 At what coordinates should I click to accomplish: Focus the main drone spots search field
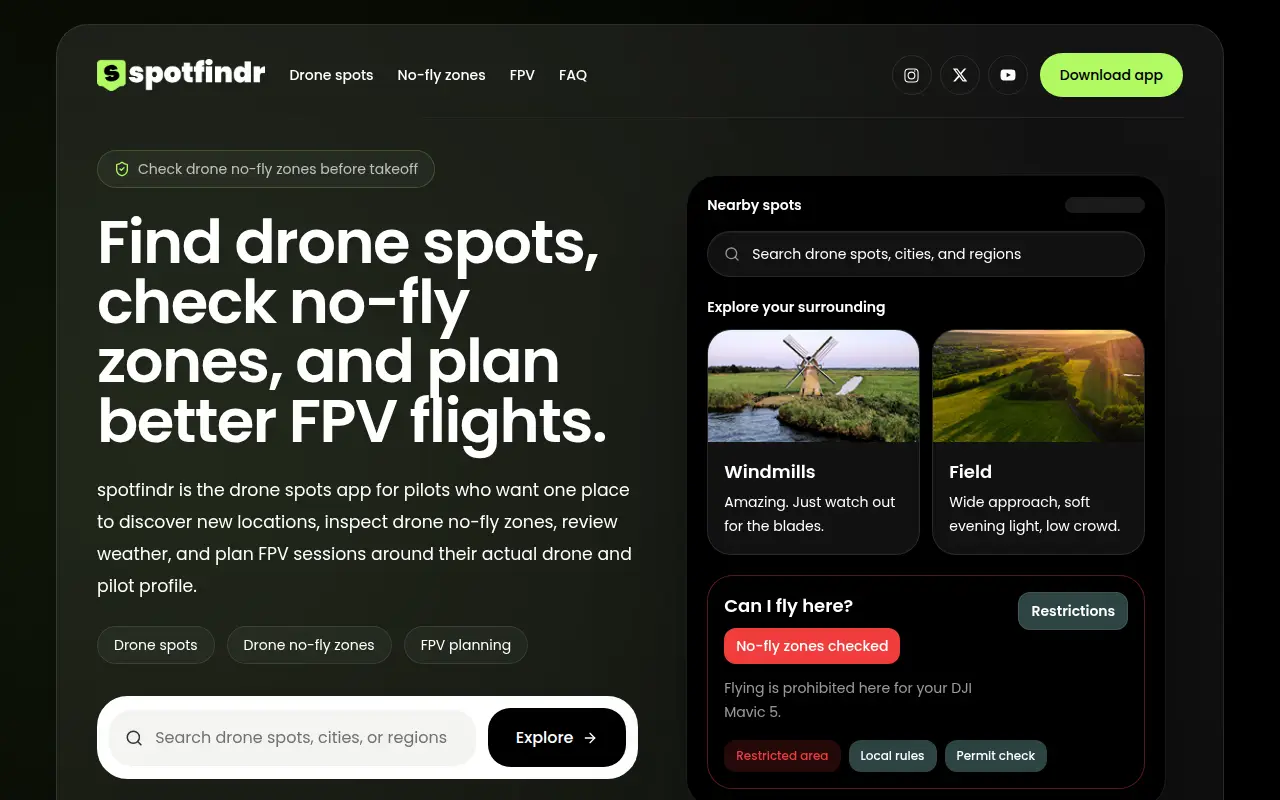pyautogui.click(x=292, y=738)
